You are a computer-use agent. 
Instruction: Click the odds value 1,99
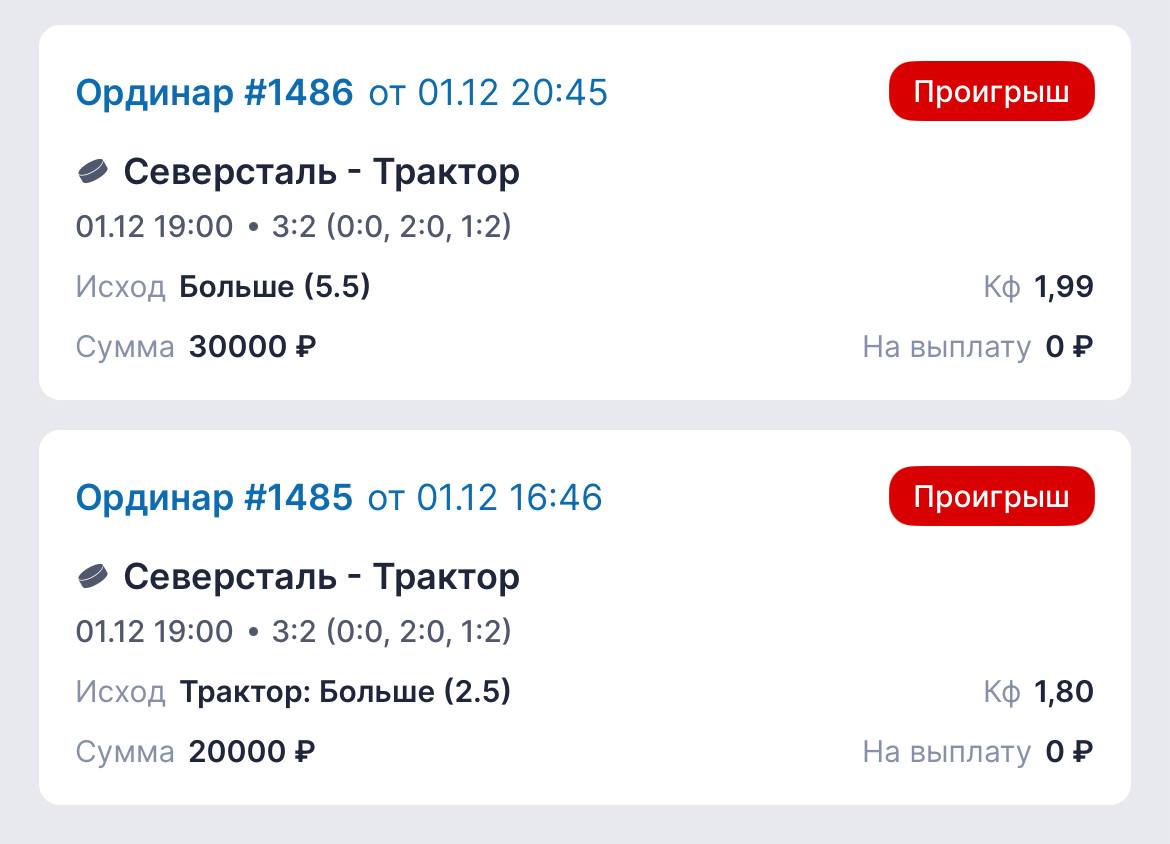pos(1063,288)
